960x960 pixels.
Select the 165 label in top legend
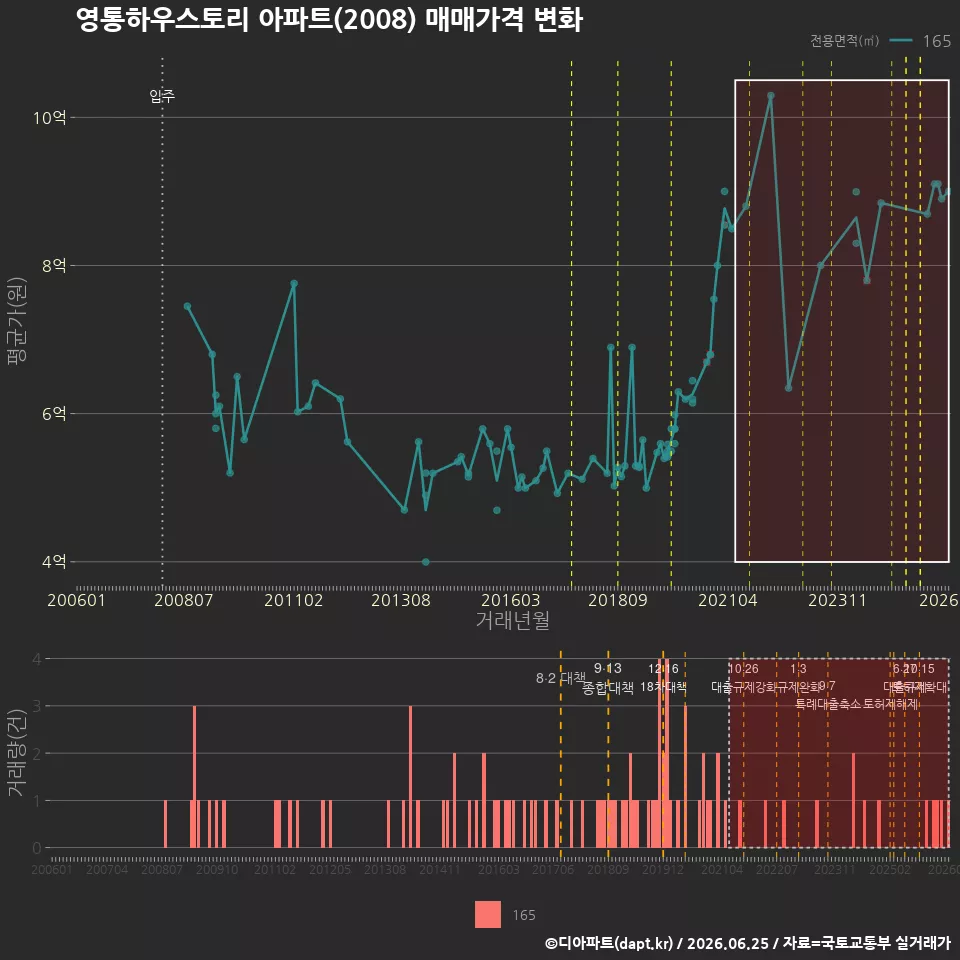(x=937, y=41)
